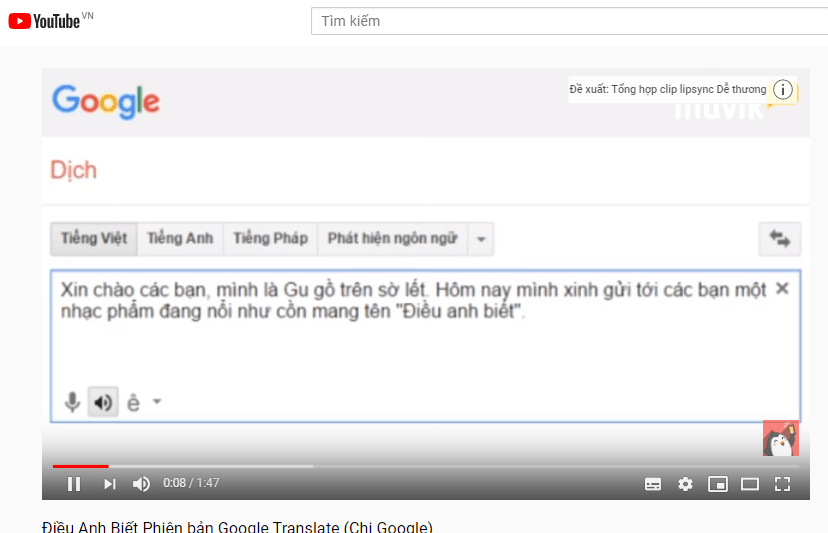
Task: Click the Tìm kiếm search field
Action: 569,21
